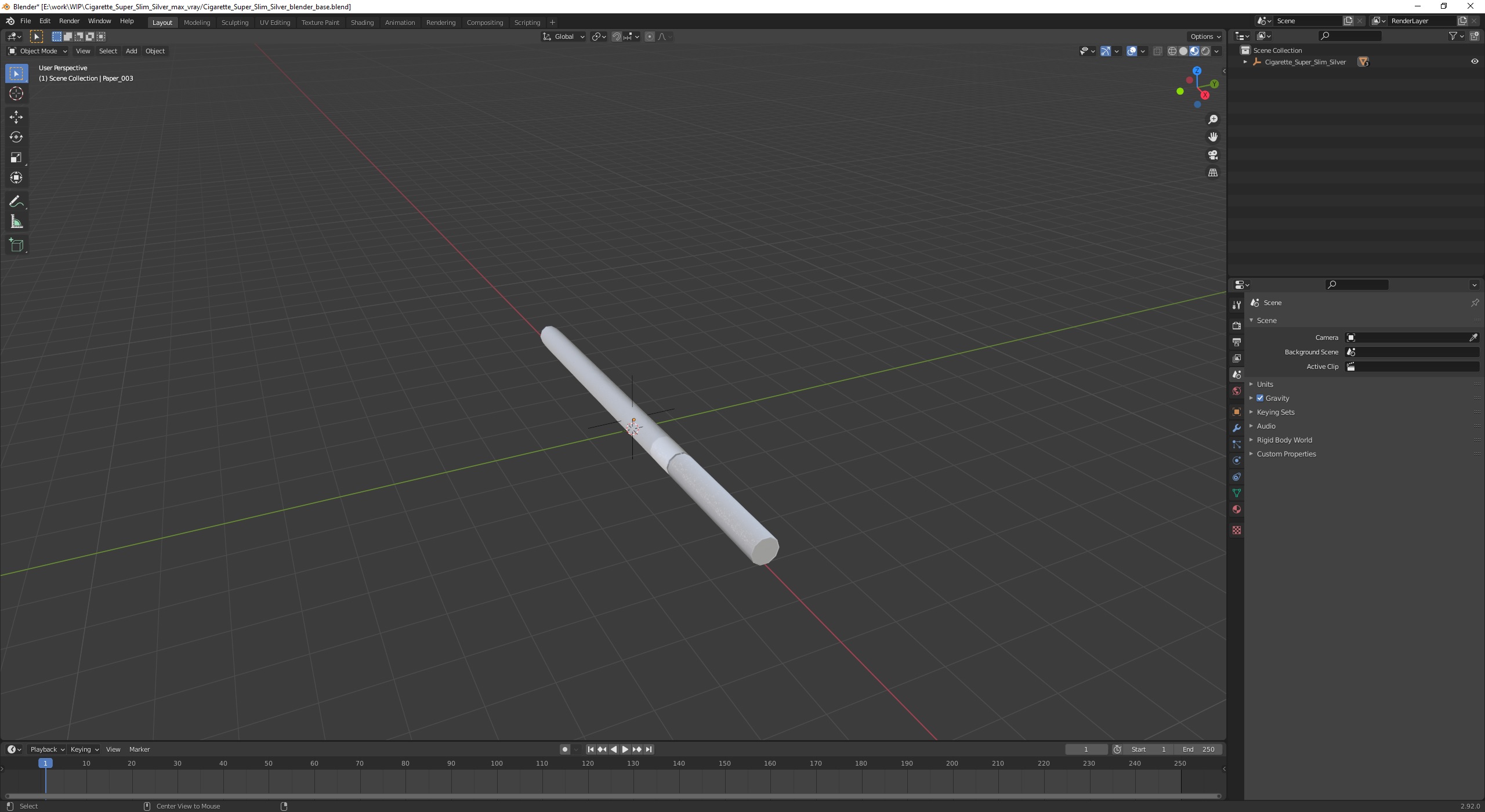Screen dimensions: 1485x812
Task: Expand the Keying Sets panel
Action: pos(1275,412)
